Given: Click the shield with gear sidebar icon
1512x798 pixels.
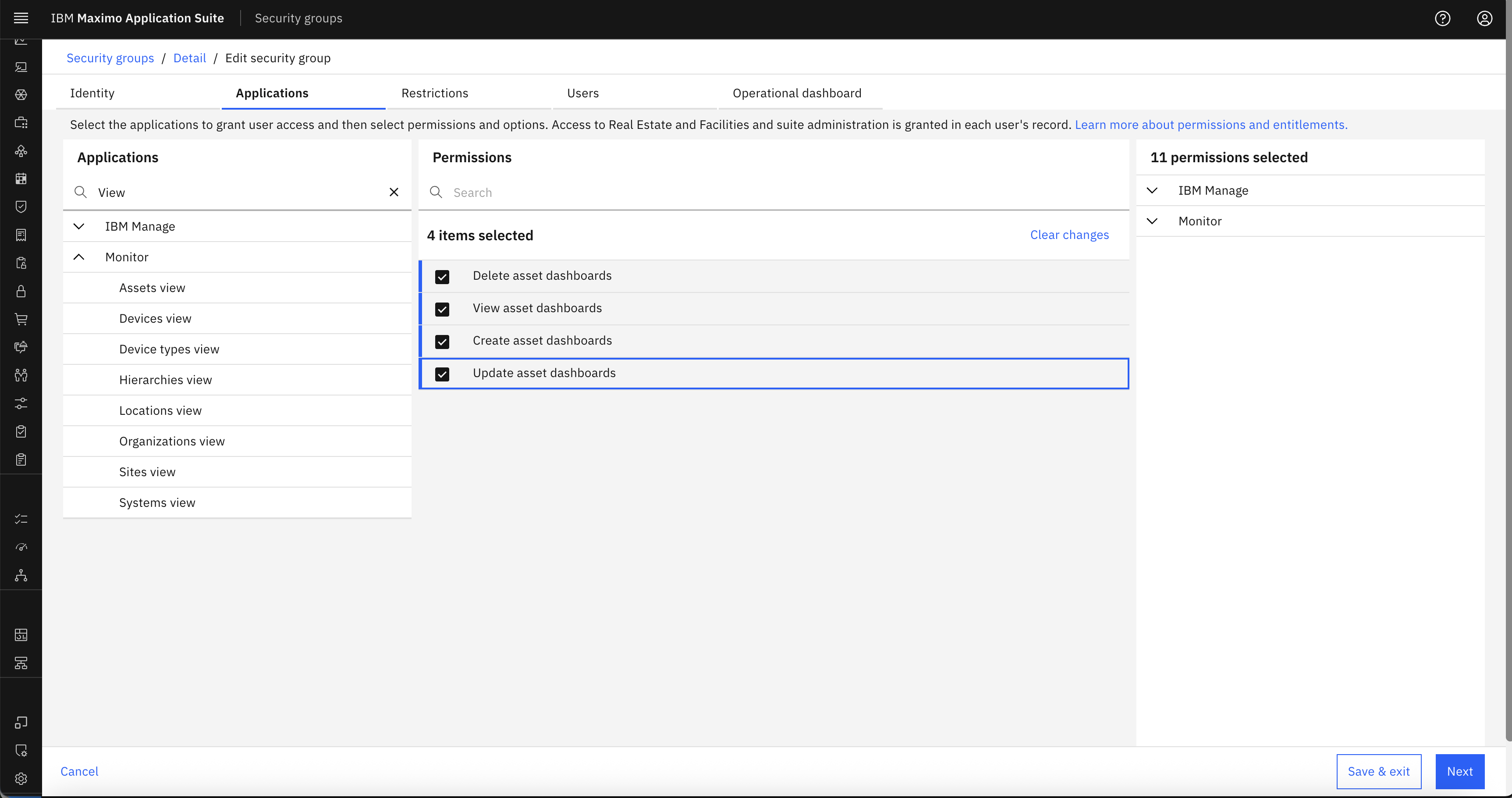Looking at the screenshot, I should click(x=21, y=751).
